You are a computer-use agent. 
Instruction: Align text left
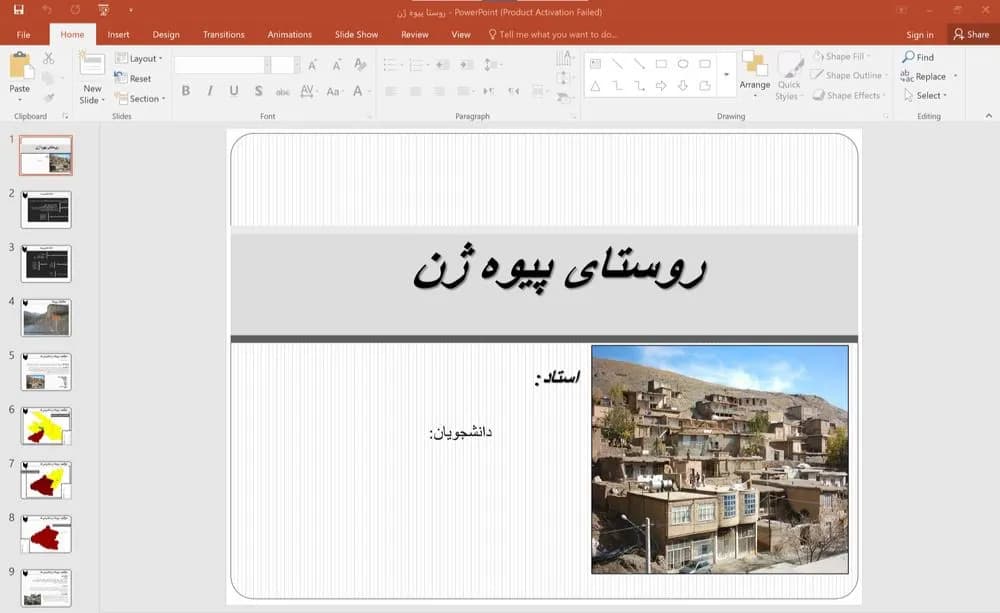391,91
